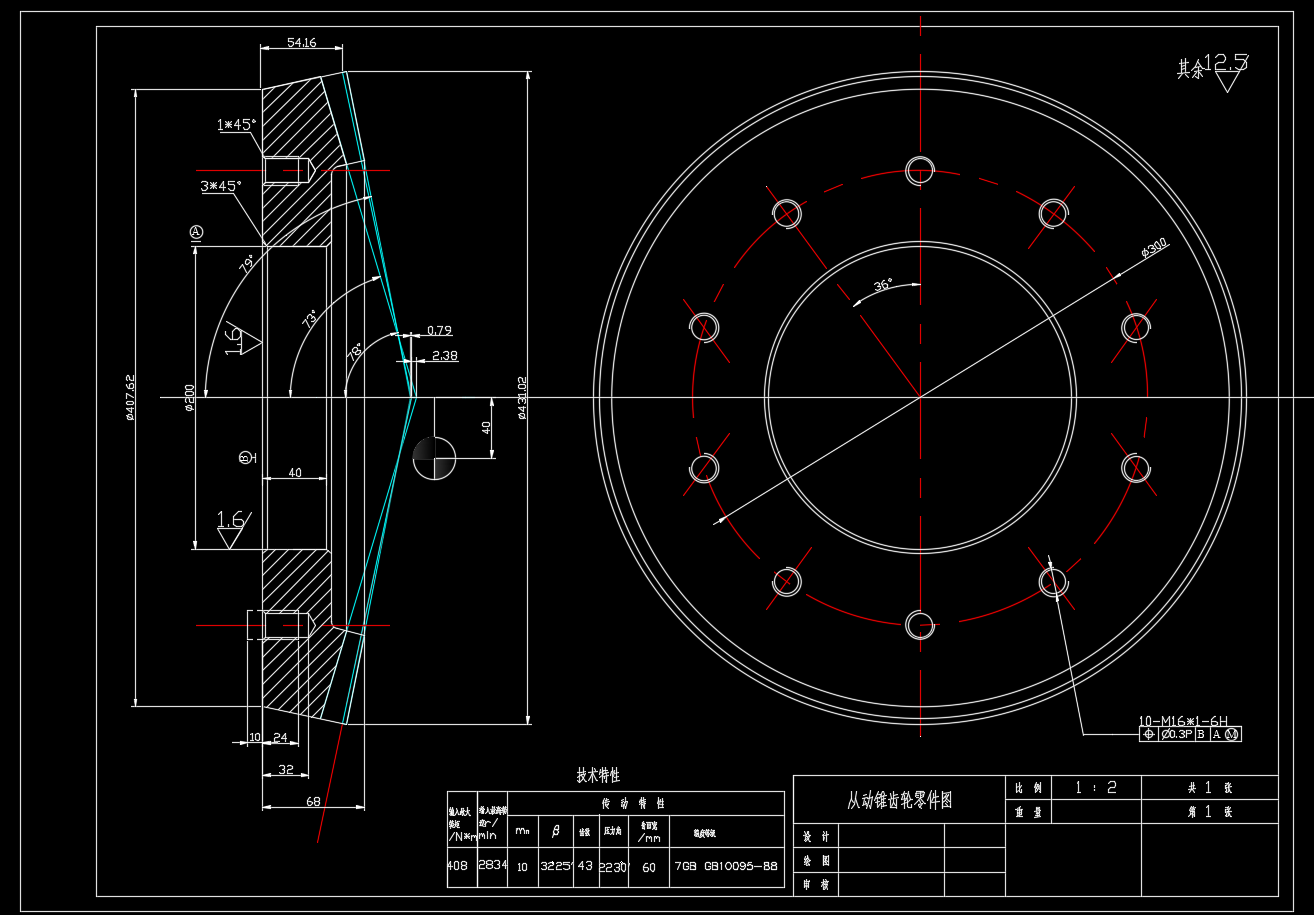This screenshot has width=1314, height=915.
Task: Select the 54.16 width dimension text
Action: tap(301, 42)
